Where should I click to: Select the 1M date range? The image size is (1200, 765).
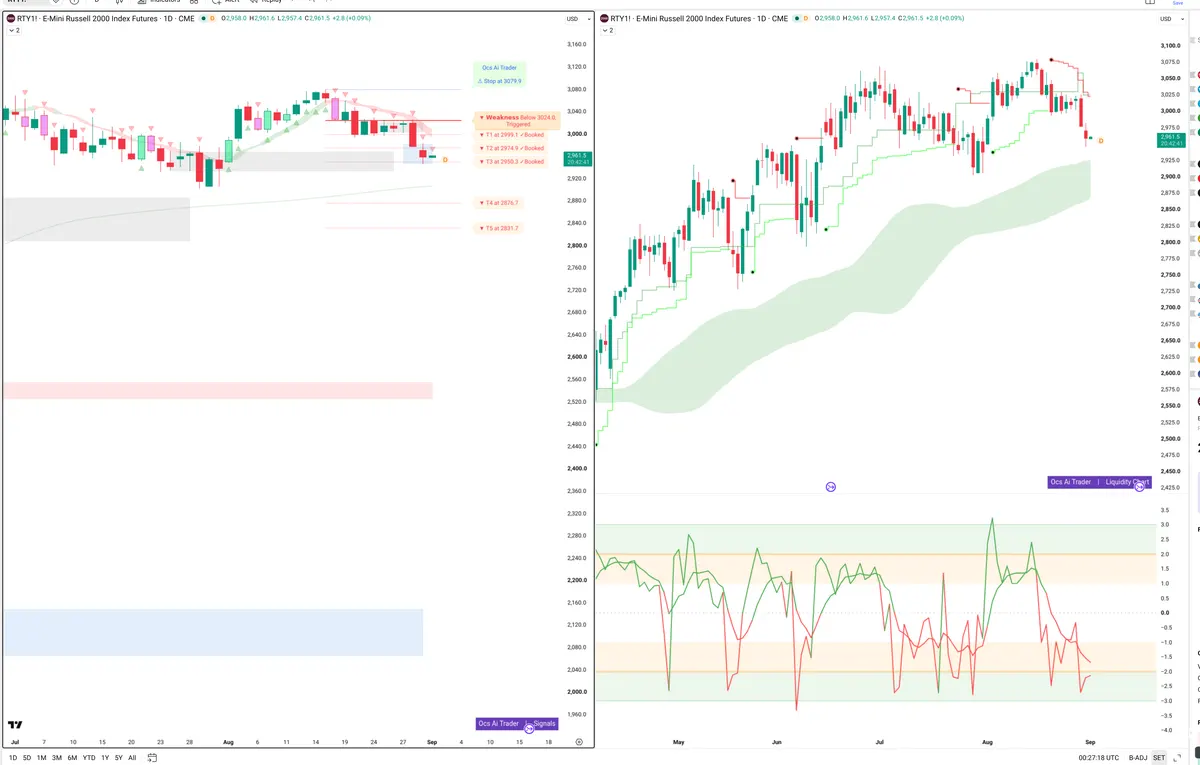(41, 758)
